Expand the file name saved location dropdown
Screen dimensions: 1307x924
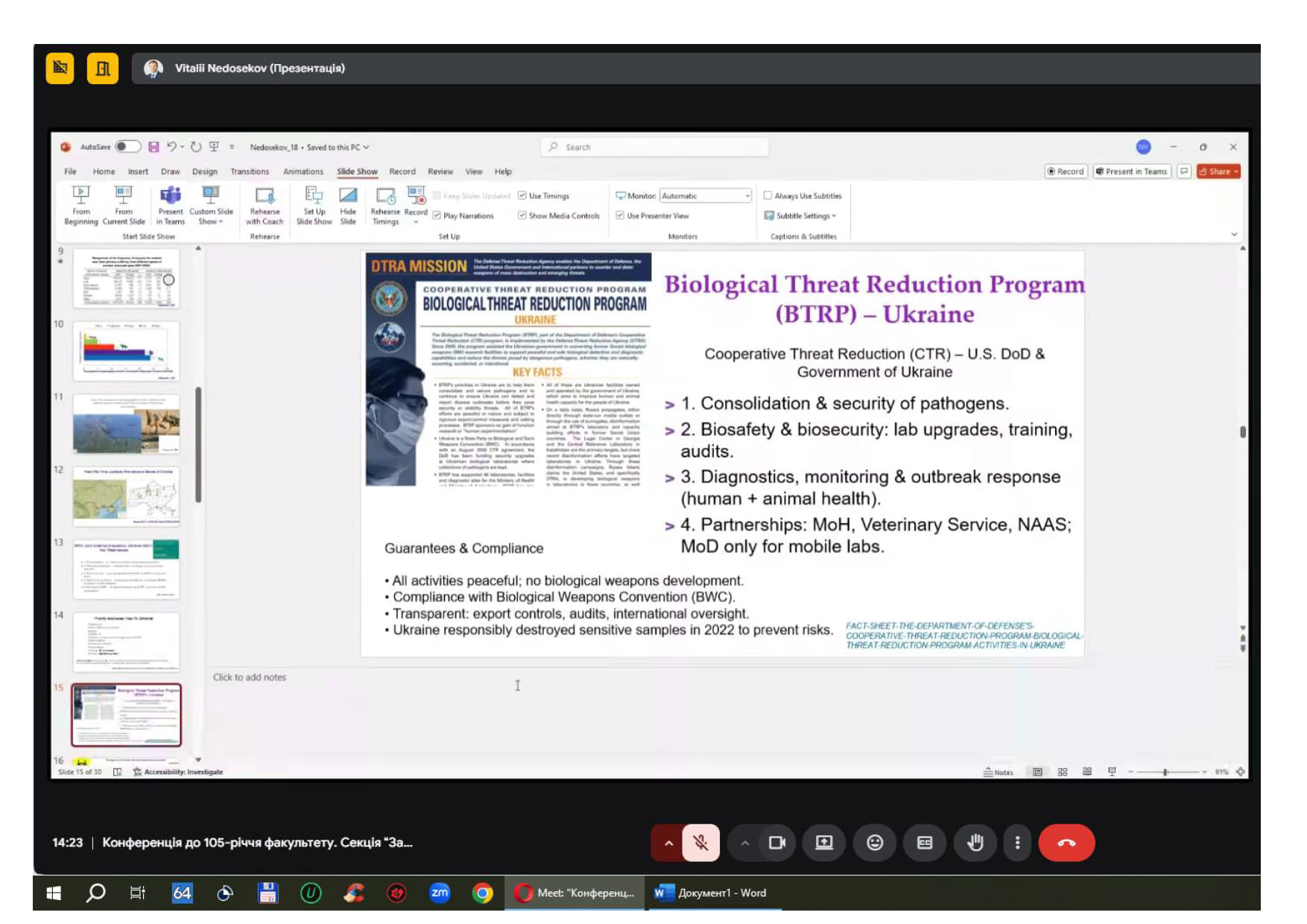coord(366,148)
